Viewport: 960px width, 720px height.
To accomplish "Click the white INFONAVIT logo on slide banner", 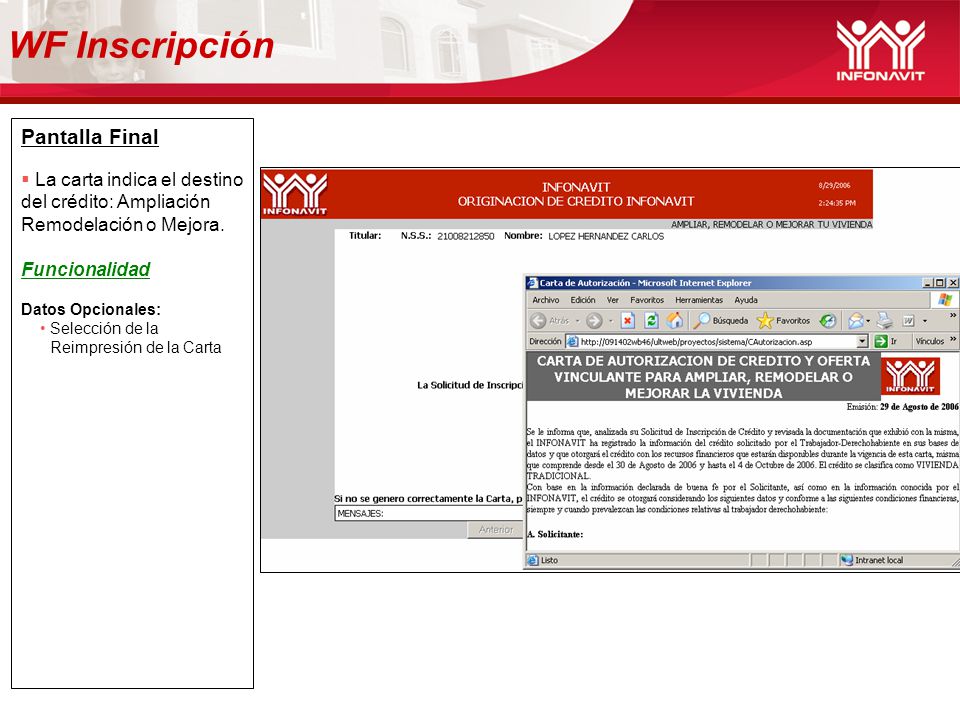I will pyautogui.click(x=880, y=51).
